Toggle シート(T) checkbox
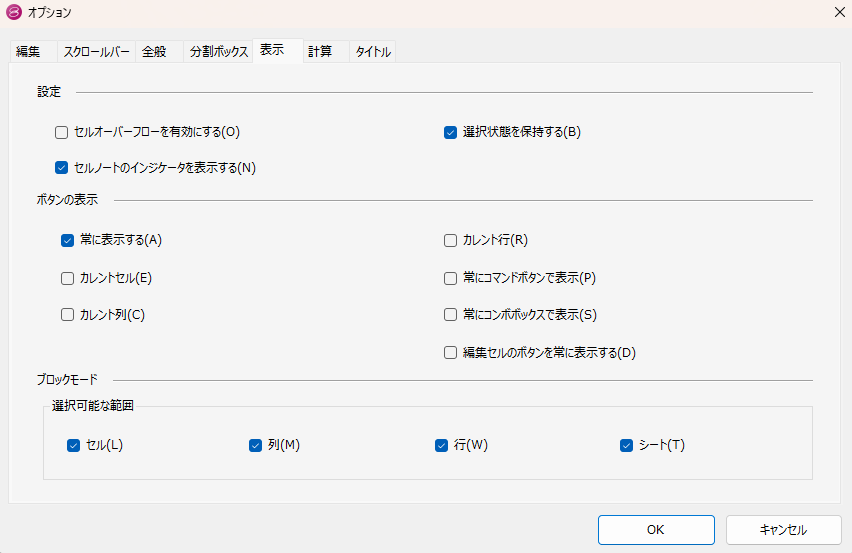Viewport: 852px width, 553px height. click(x=627, y=445)
